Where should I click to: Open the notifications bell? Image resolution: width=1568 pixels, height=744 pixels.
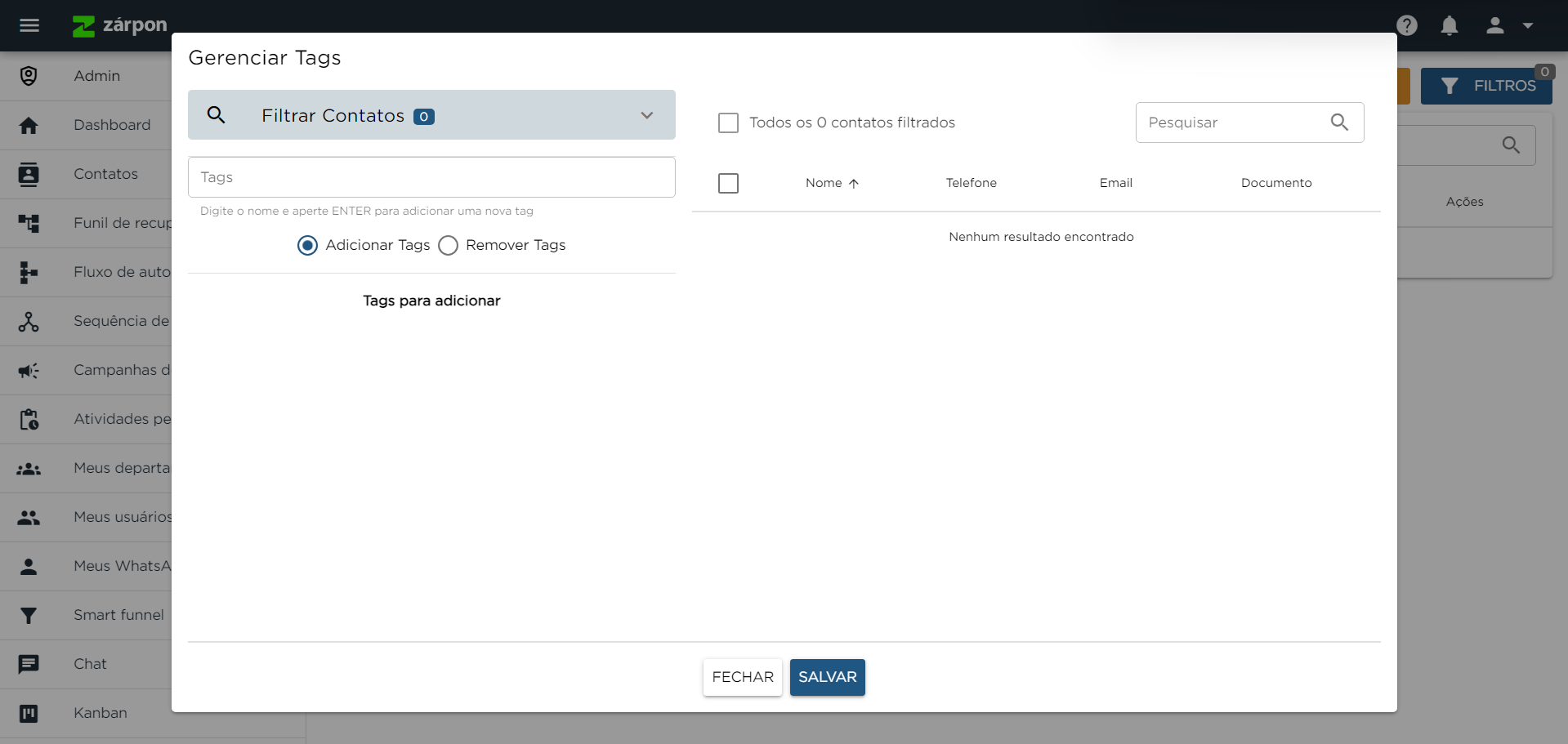[1449, 25]
